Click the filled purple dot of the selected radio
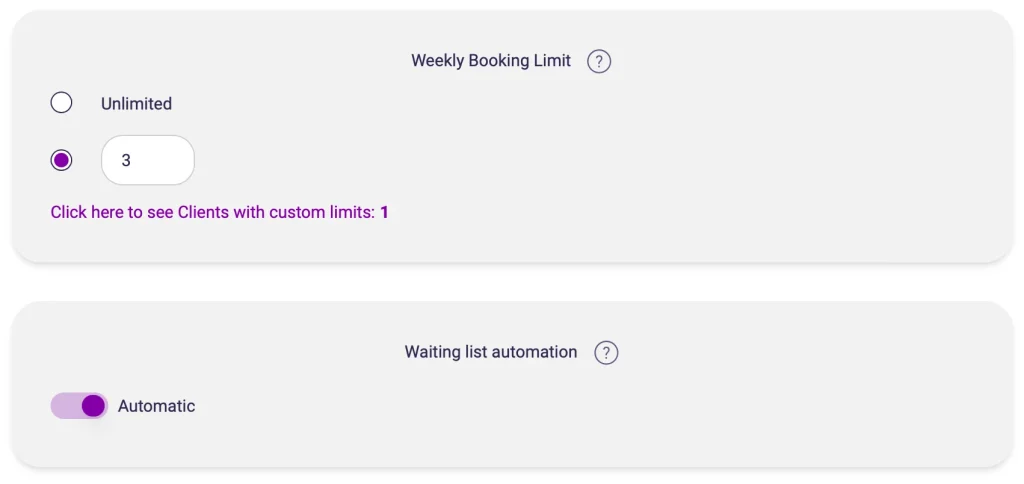The height and width of the screenshot is (484, 1024). (61, 160)
